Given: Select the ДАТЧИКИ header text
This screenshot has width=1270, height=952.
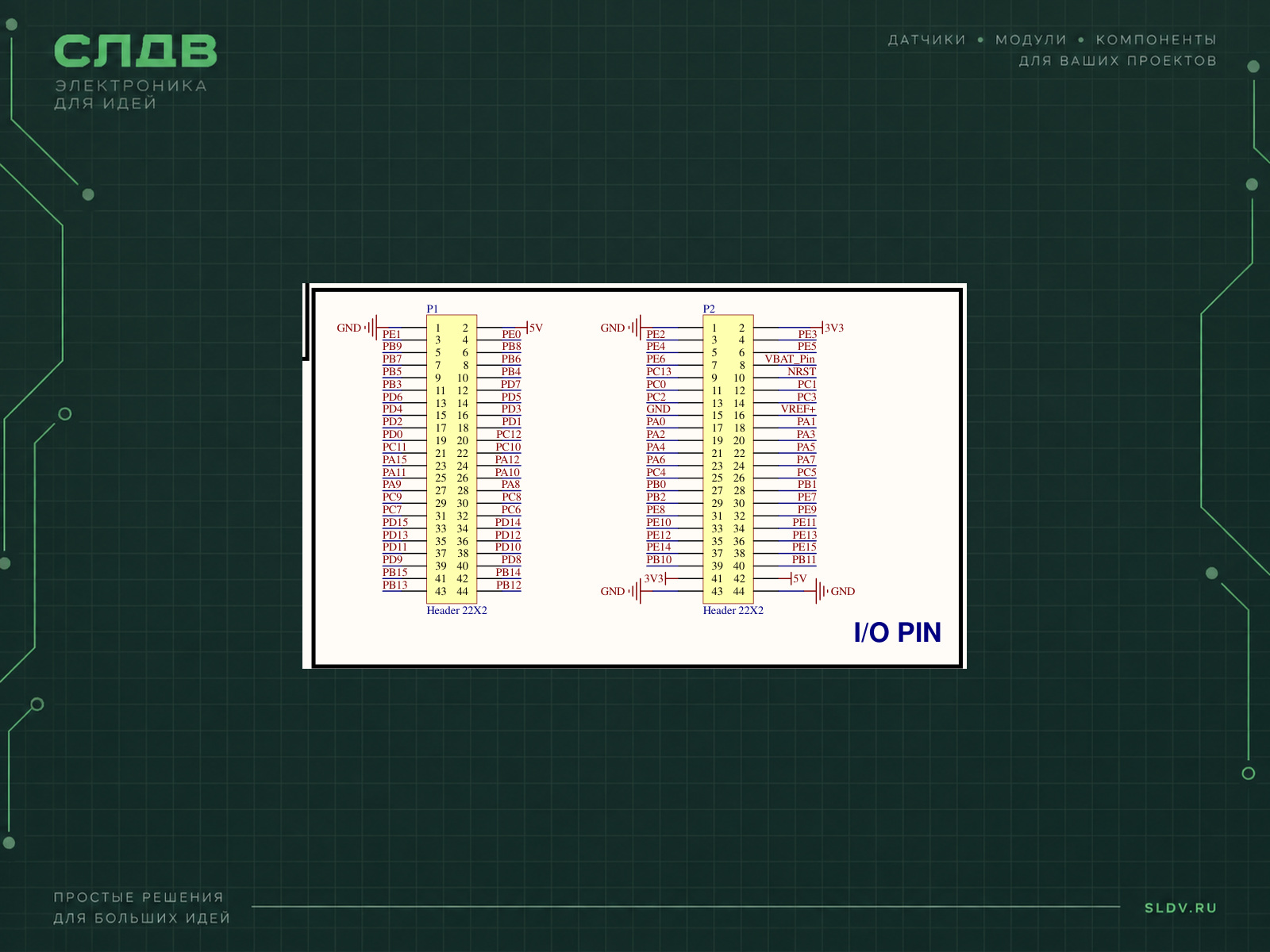Looking at the screenshot, I should click(927, 40).
